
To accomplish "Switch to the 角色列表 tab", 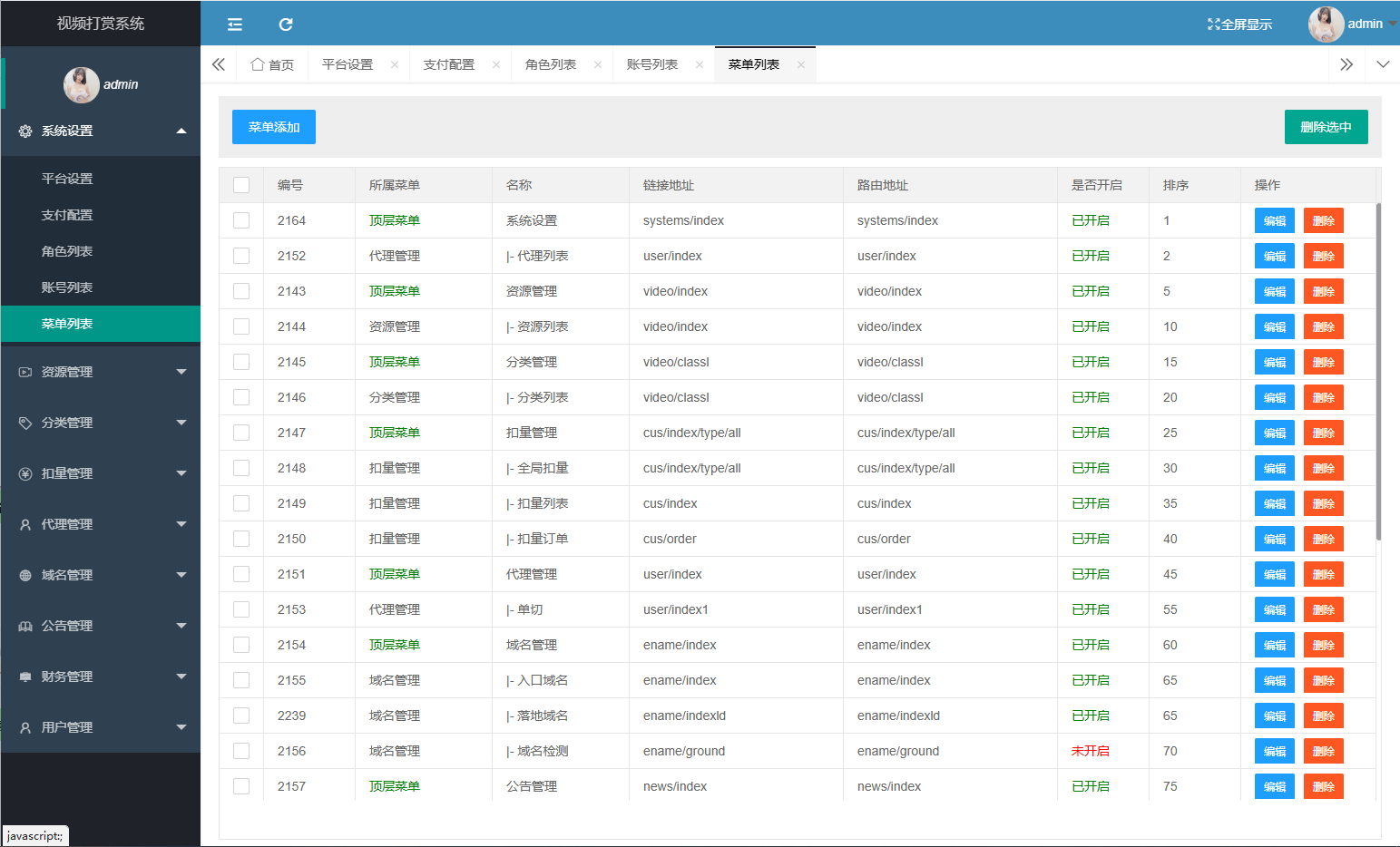I will click(551, 64).
